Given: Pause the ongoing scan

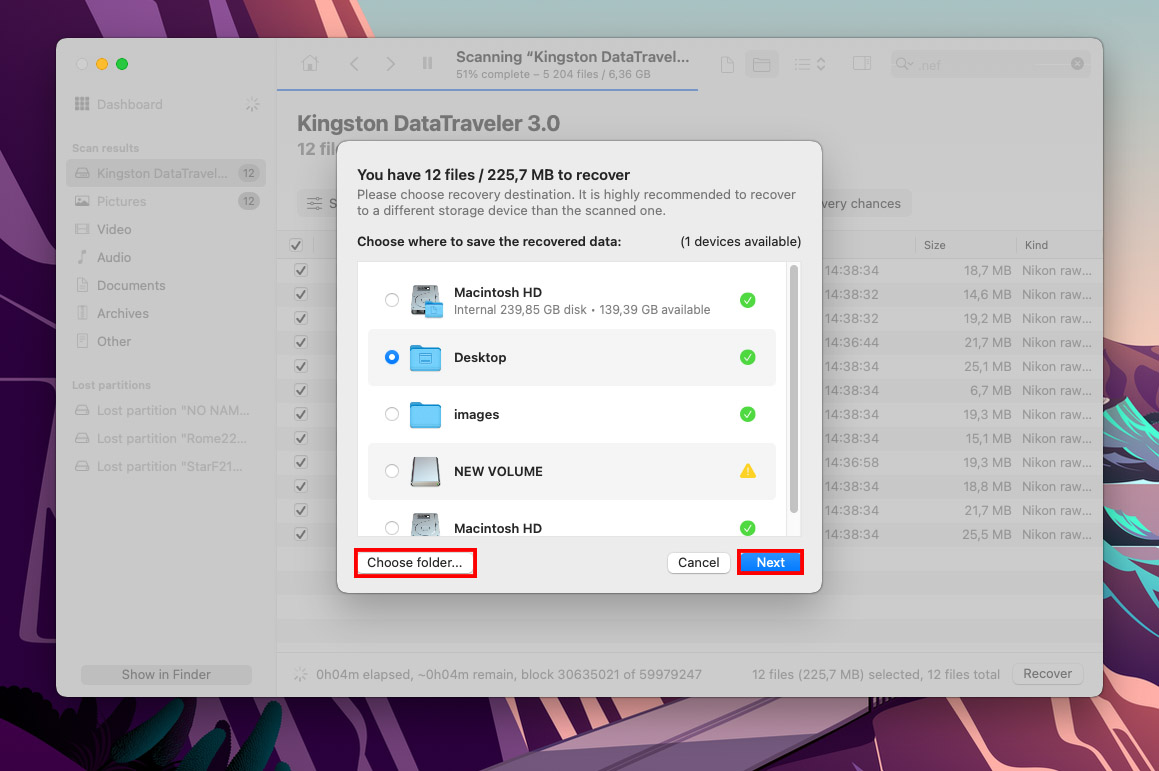Looking at the screenshot, I should point(427,63).
